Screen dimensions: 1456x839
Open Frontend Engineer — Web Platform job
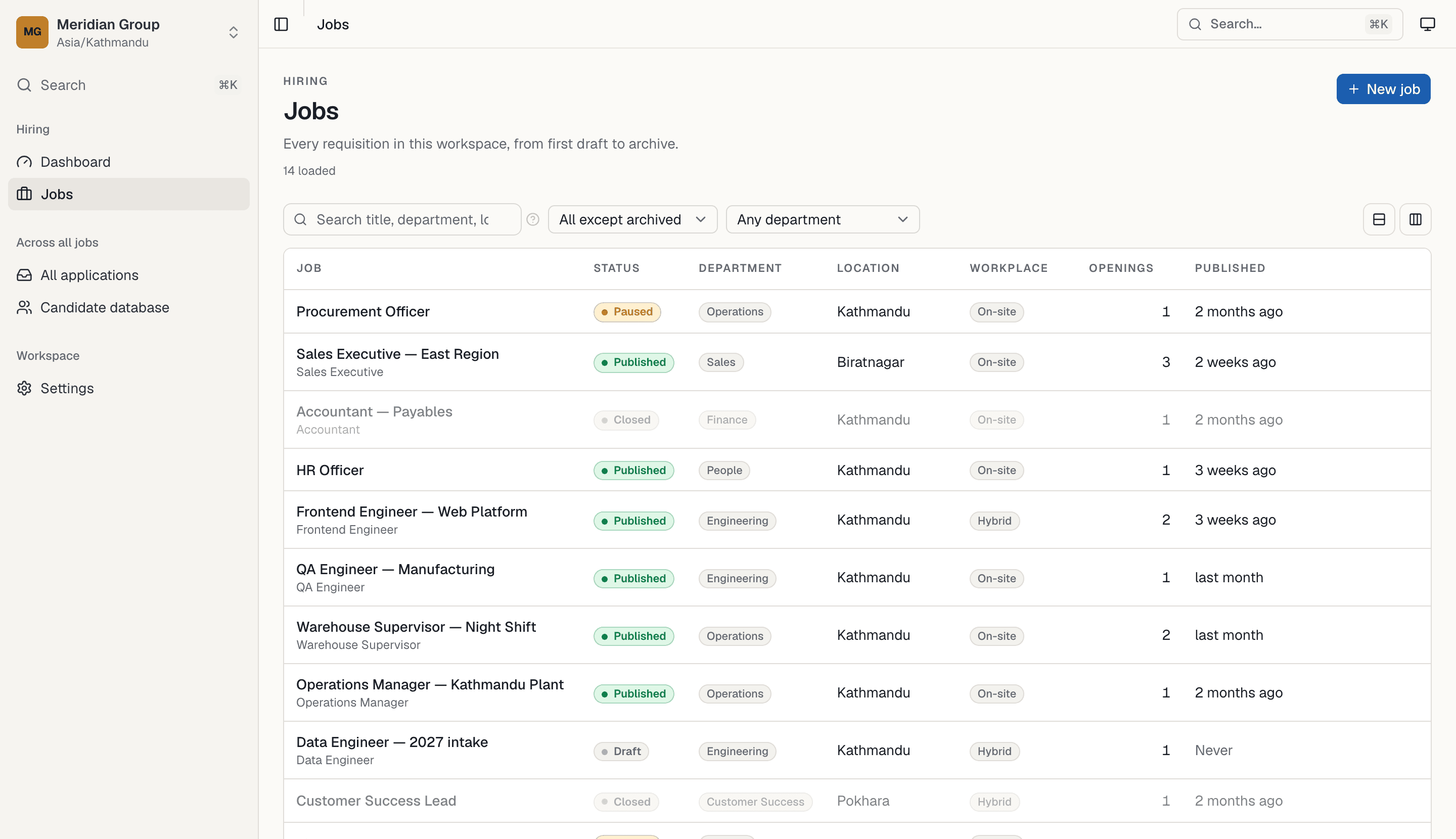(x=412, y=511)
